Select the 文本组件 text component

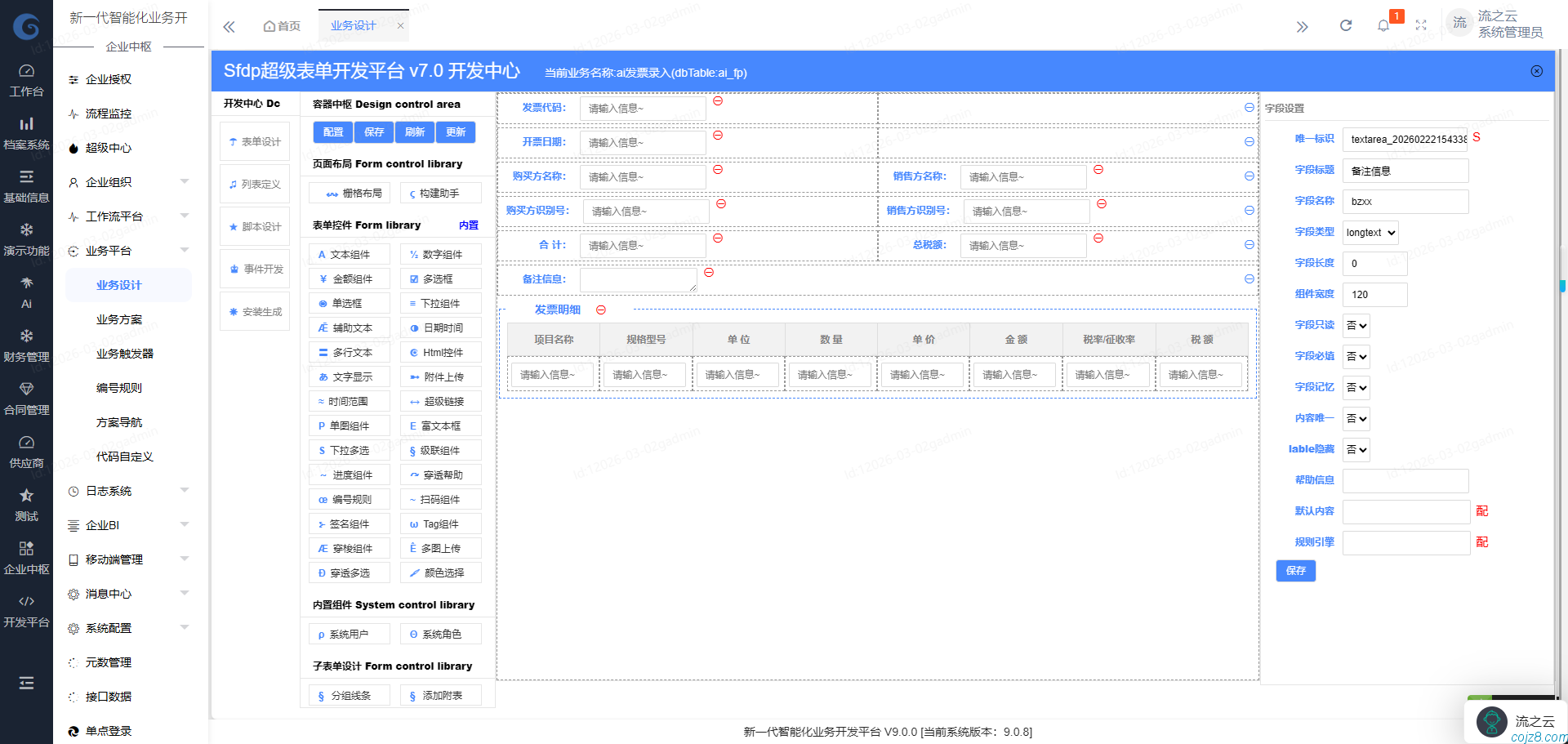[x=349, y=254]
